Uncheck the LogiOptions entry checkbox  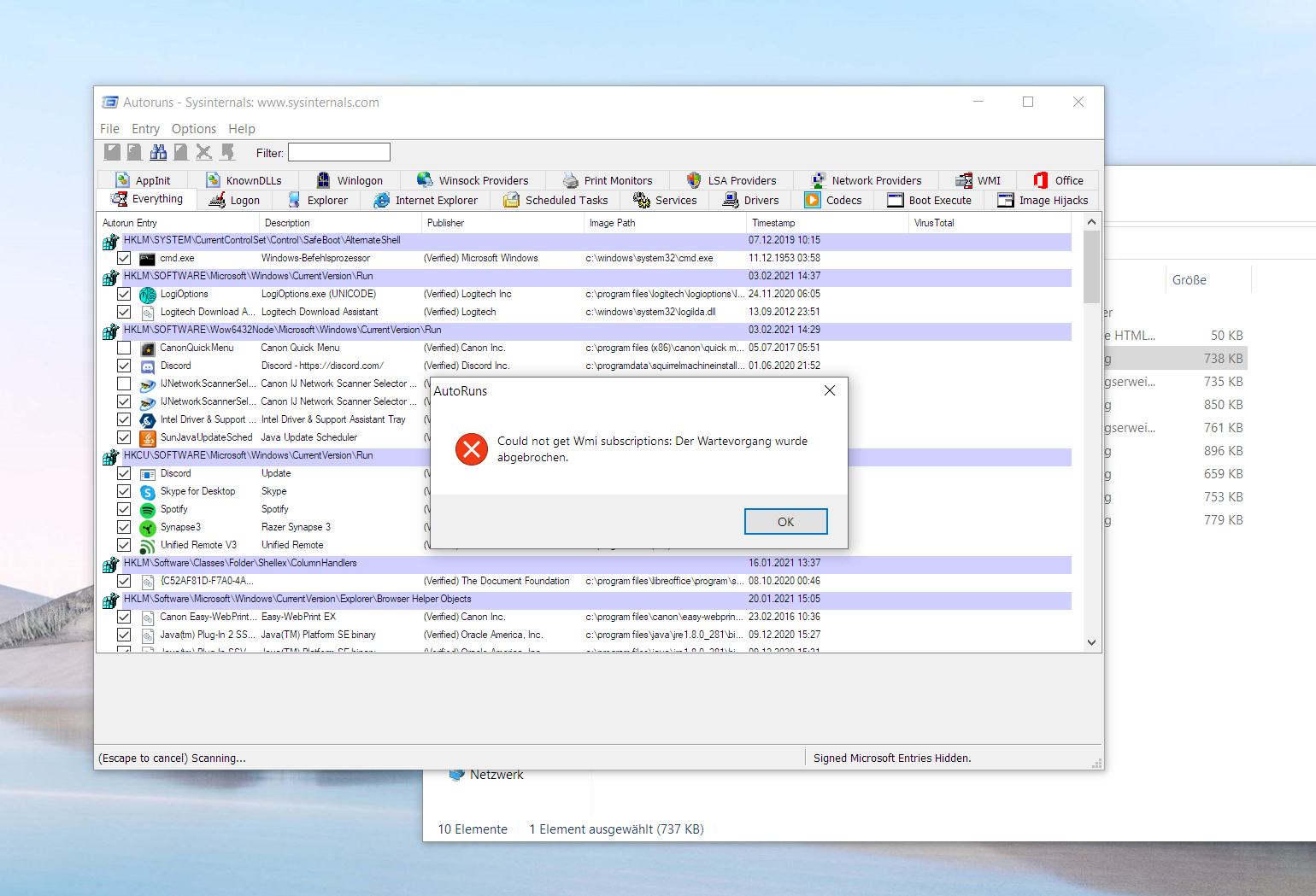(x=124, y=295)
